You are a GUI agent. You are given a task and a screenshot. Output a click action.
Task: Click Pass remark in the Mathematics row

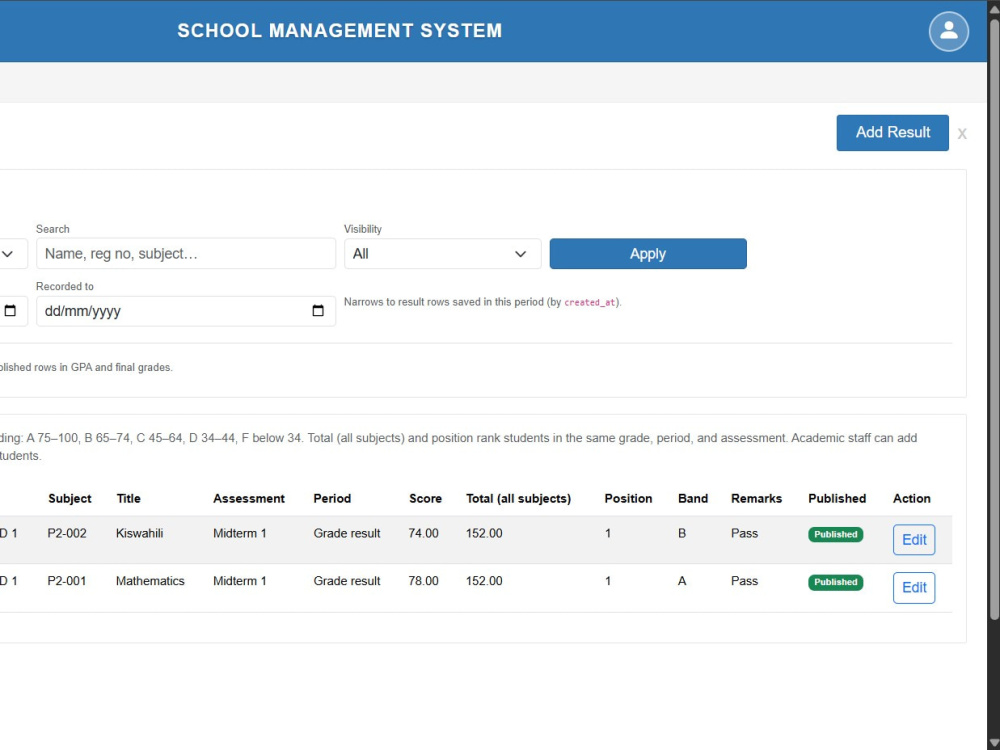(744, 581)
